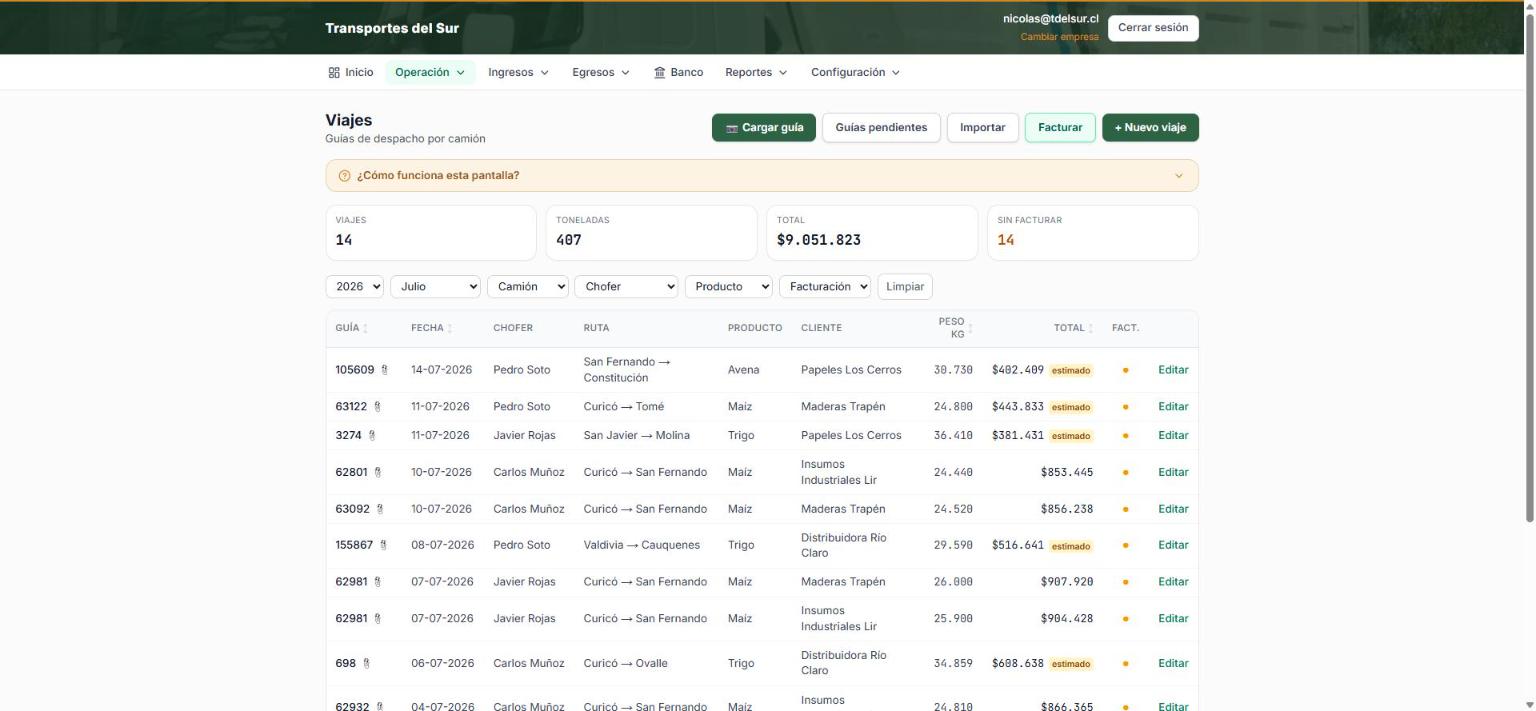Edit the guía 63092 row
Screen dimensions: 1536x711
pyautogui.click(x=1173, y=509)
